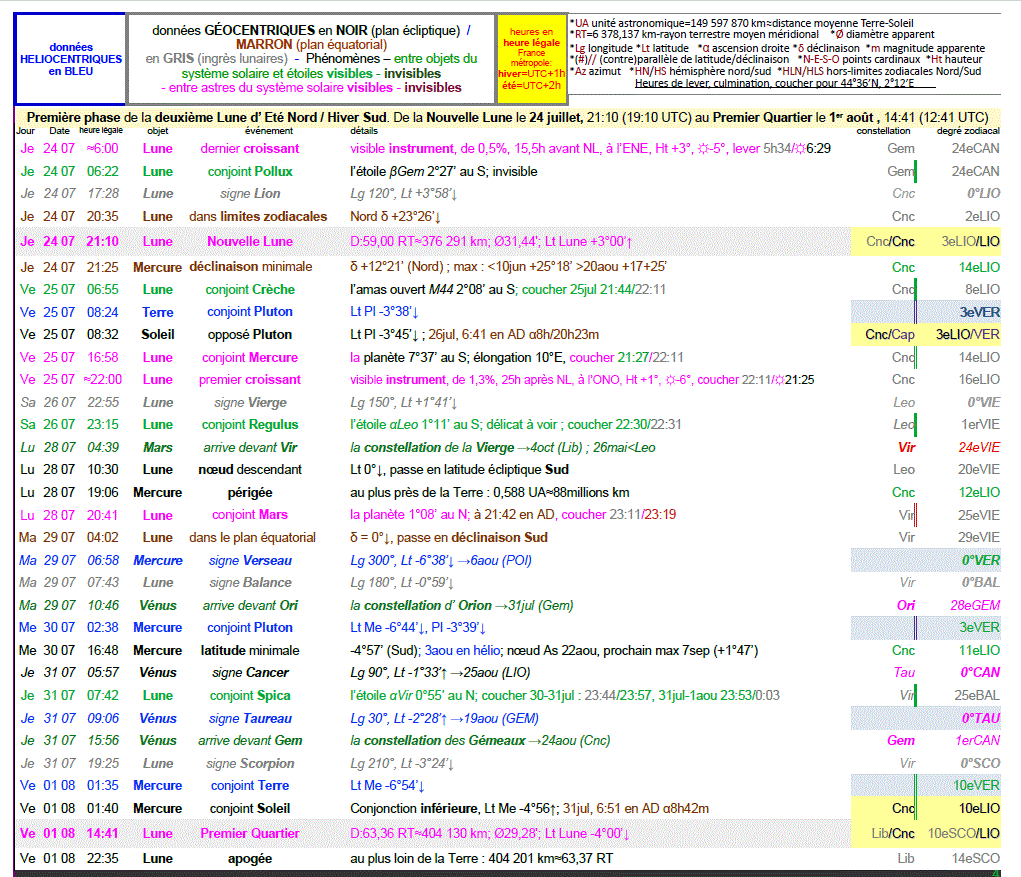Click the blue données HELIOCENTRIQUES box

pyautogui.click(x=71, y=59)
